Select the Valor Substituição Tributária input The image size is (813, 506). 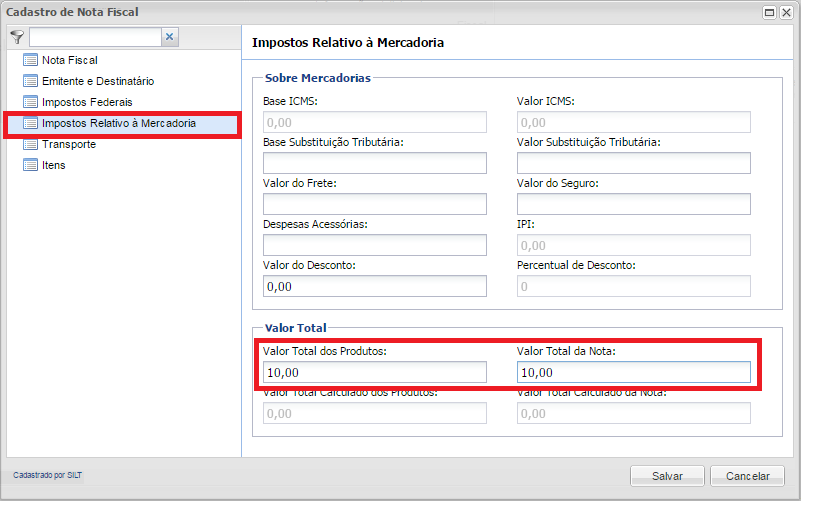click(633, 163)
